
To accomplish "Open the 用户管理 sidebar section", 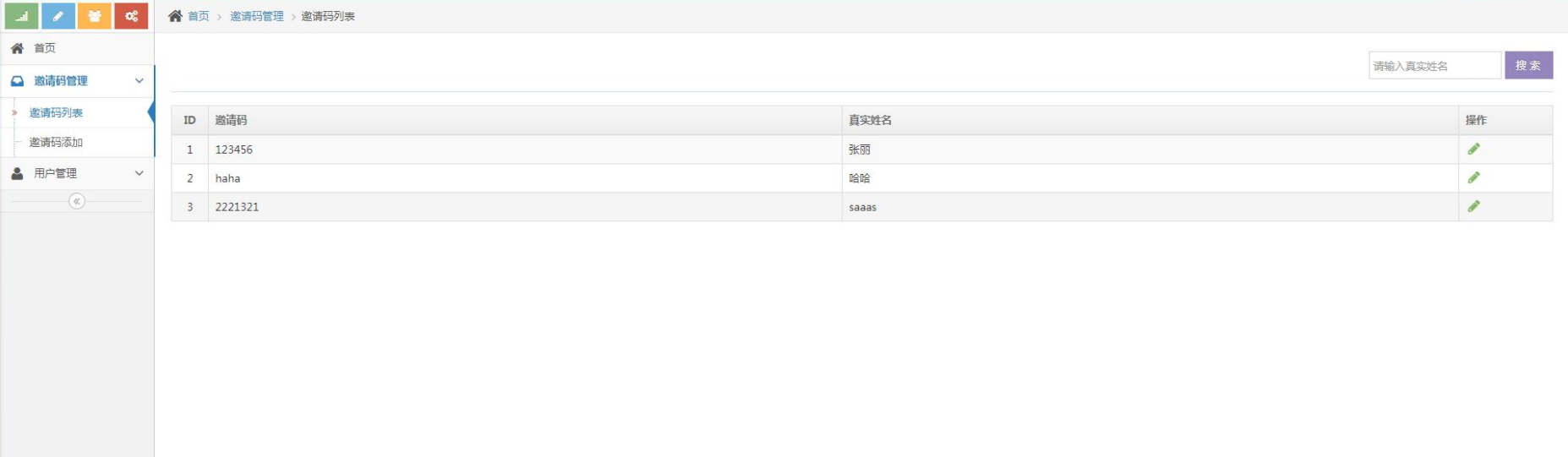I will pos(55,173).
